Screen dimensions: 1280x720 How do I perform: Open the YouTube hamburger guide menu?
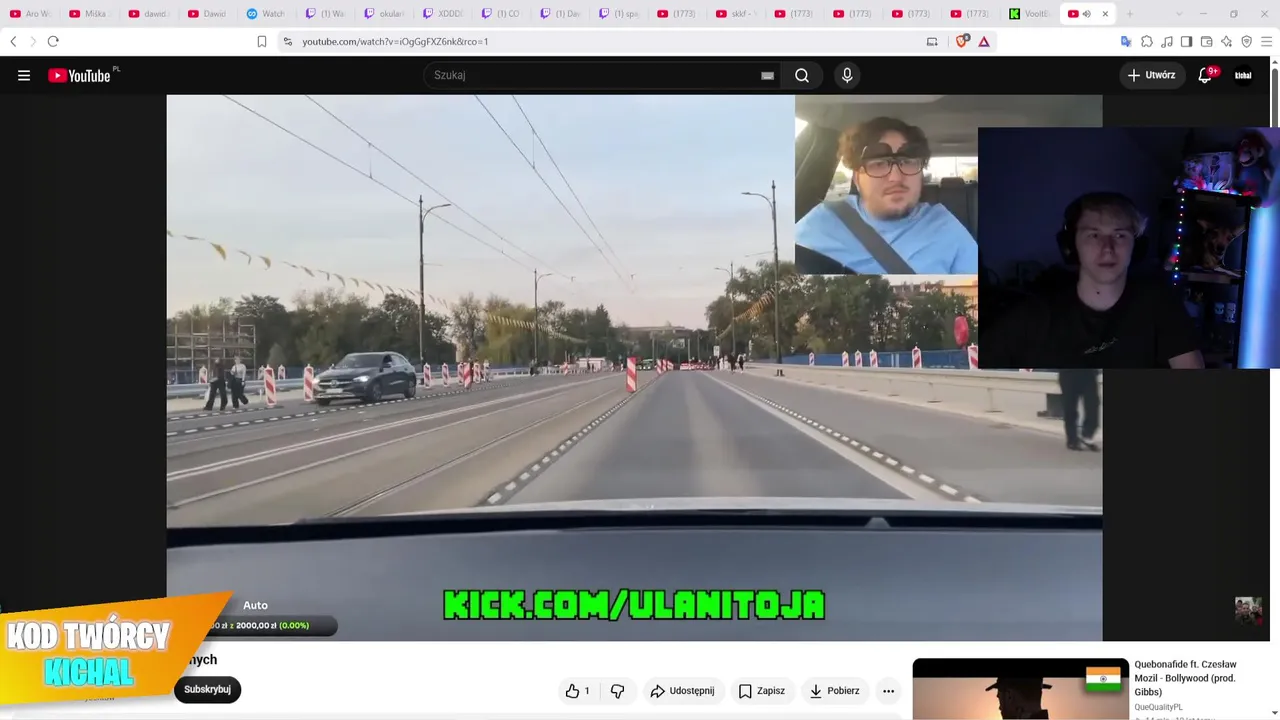pos(24,75)
